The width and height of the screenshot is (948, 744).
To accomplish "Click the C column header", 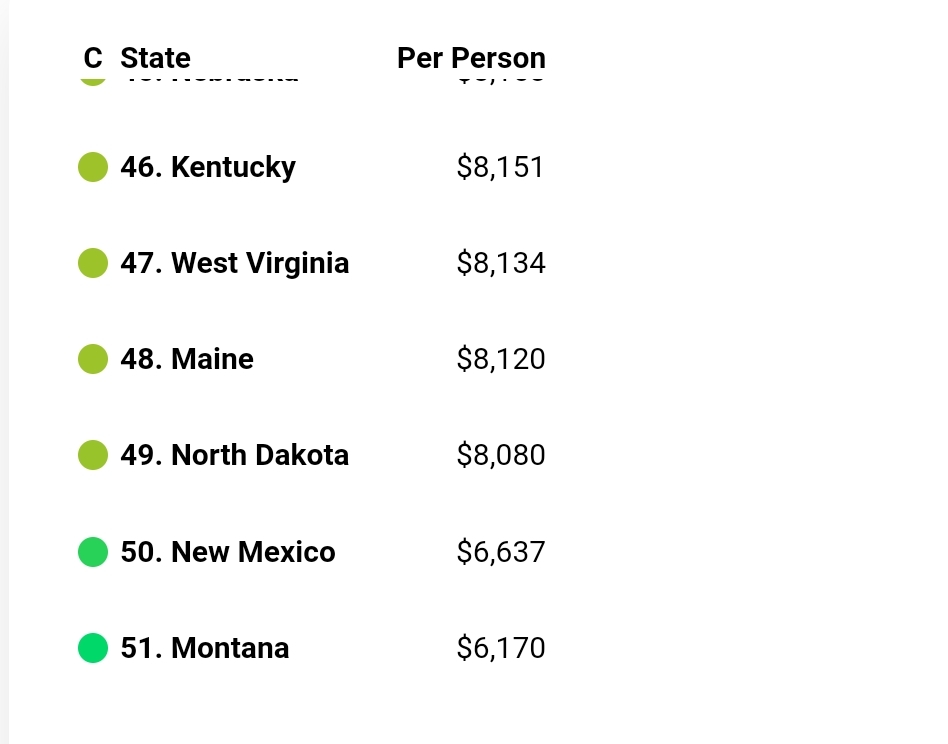I will [x=93, y=58].
